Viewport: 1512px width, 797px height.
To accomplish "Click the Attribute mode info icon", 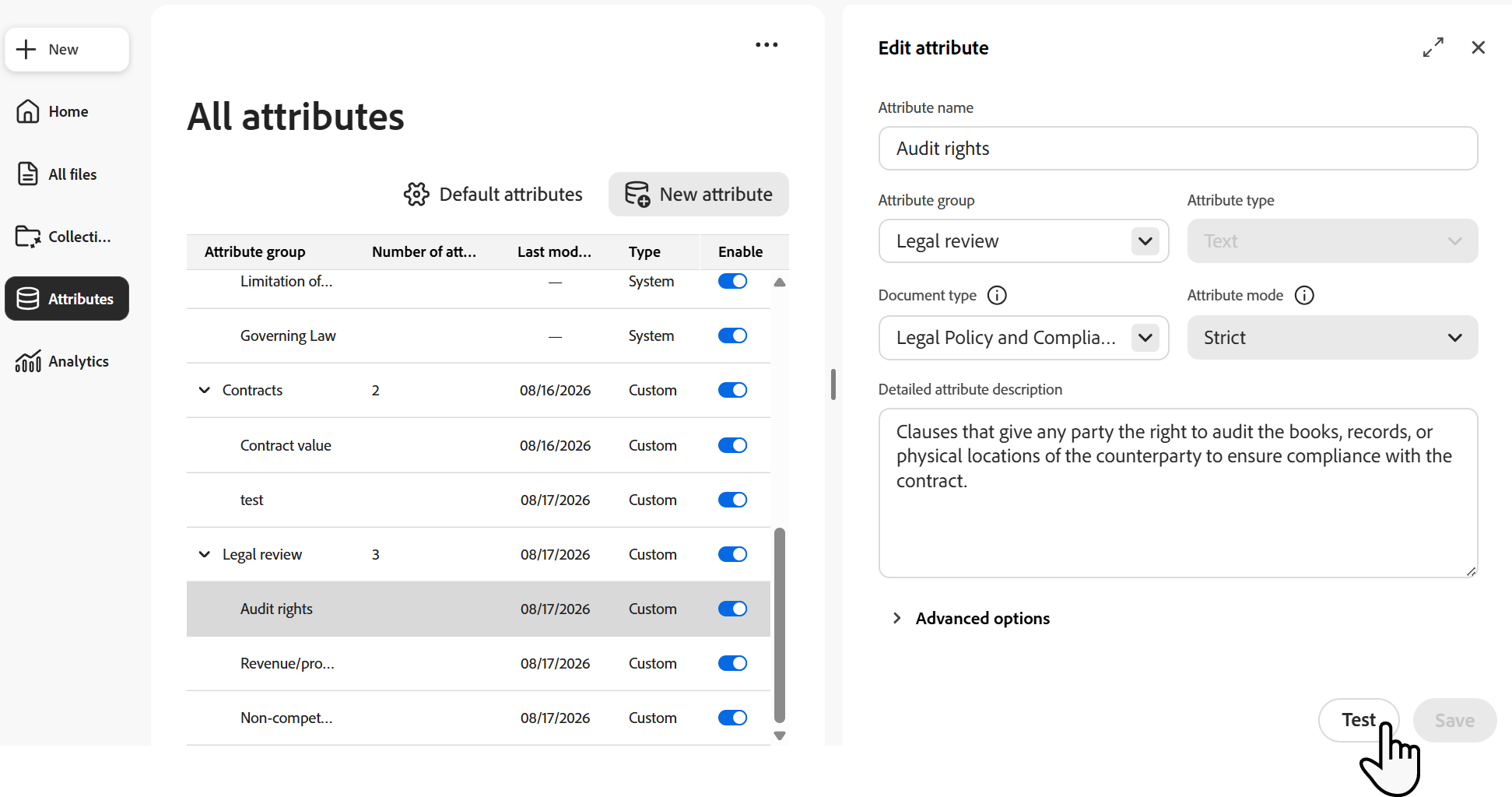I will coord(1304,295).
